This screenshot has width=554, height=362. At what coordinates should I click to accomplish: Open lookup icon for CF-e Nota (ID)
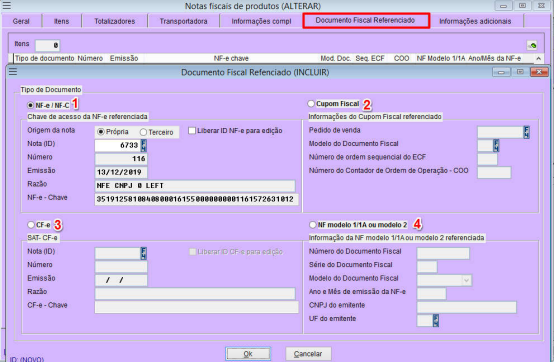point(143,253)
